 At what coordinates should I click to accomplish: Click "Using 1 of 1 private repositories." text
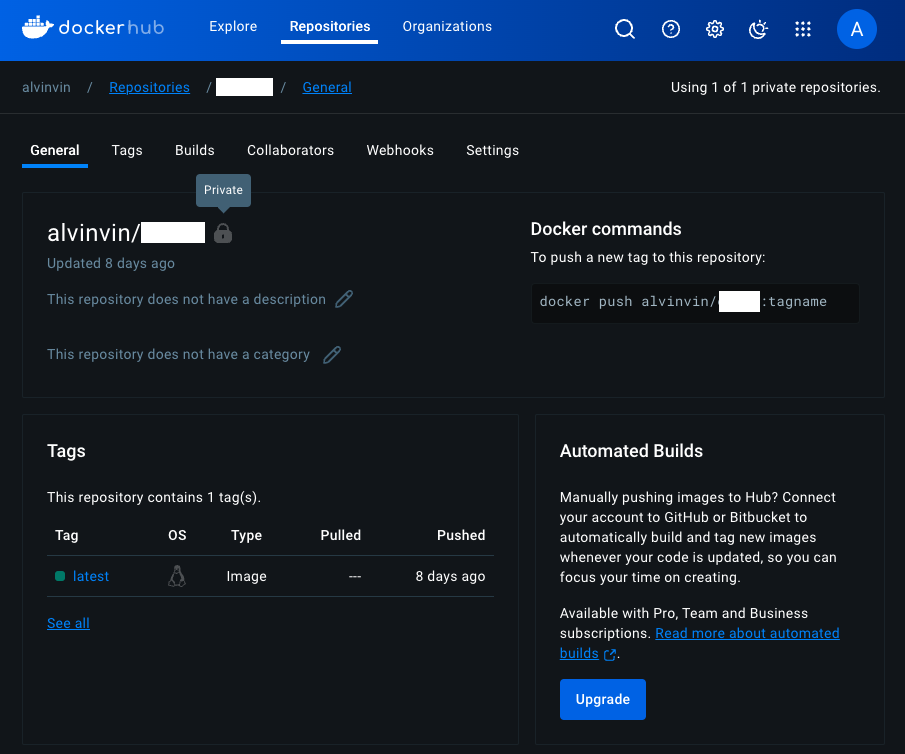pyautogui.click(x=776, y=87)
